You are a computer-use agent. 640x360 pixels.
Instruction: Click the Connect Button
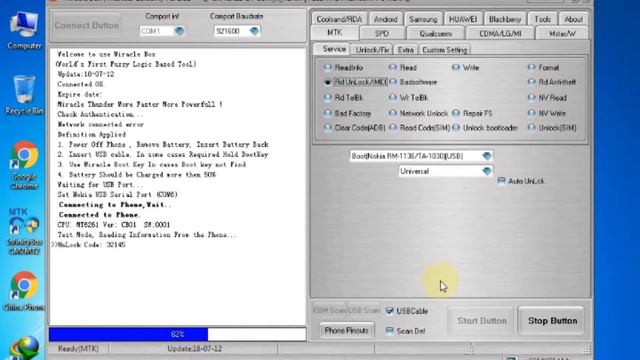pyautogui.click(x=87, y=25)
